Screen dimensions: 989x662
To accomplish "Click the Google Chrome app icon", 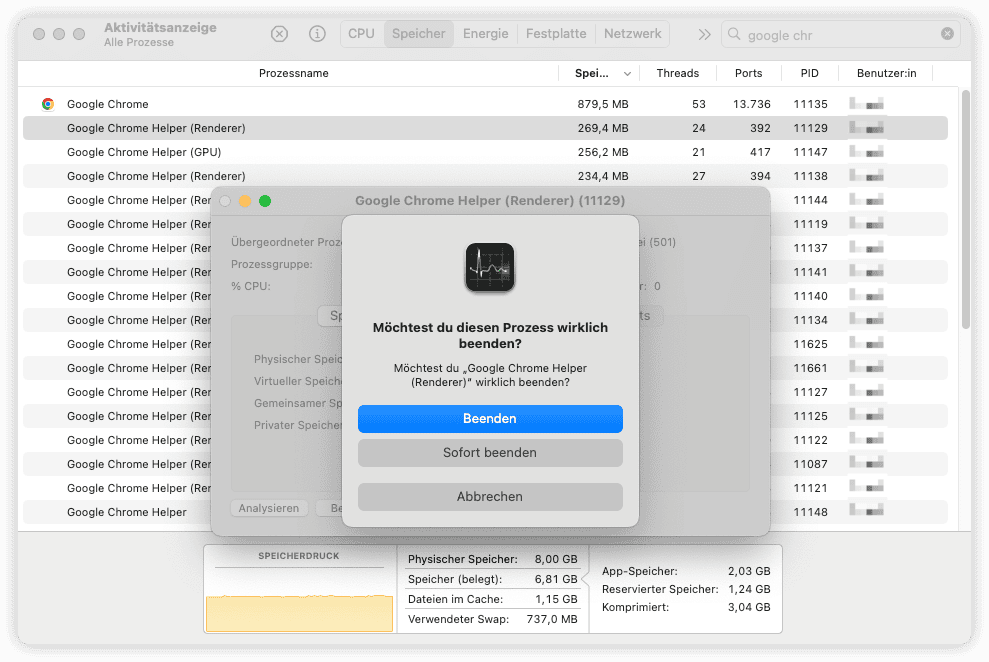I will pyautogui.click(x=48, y=104).
